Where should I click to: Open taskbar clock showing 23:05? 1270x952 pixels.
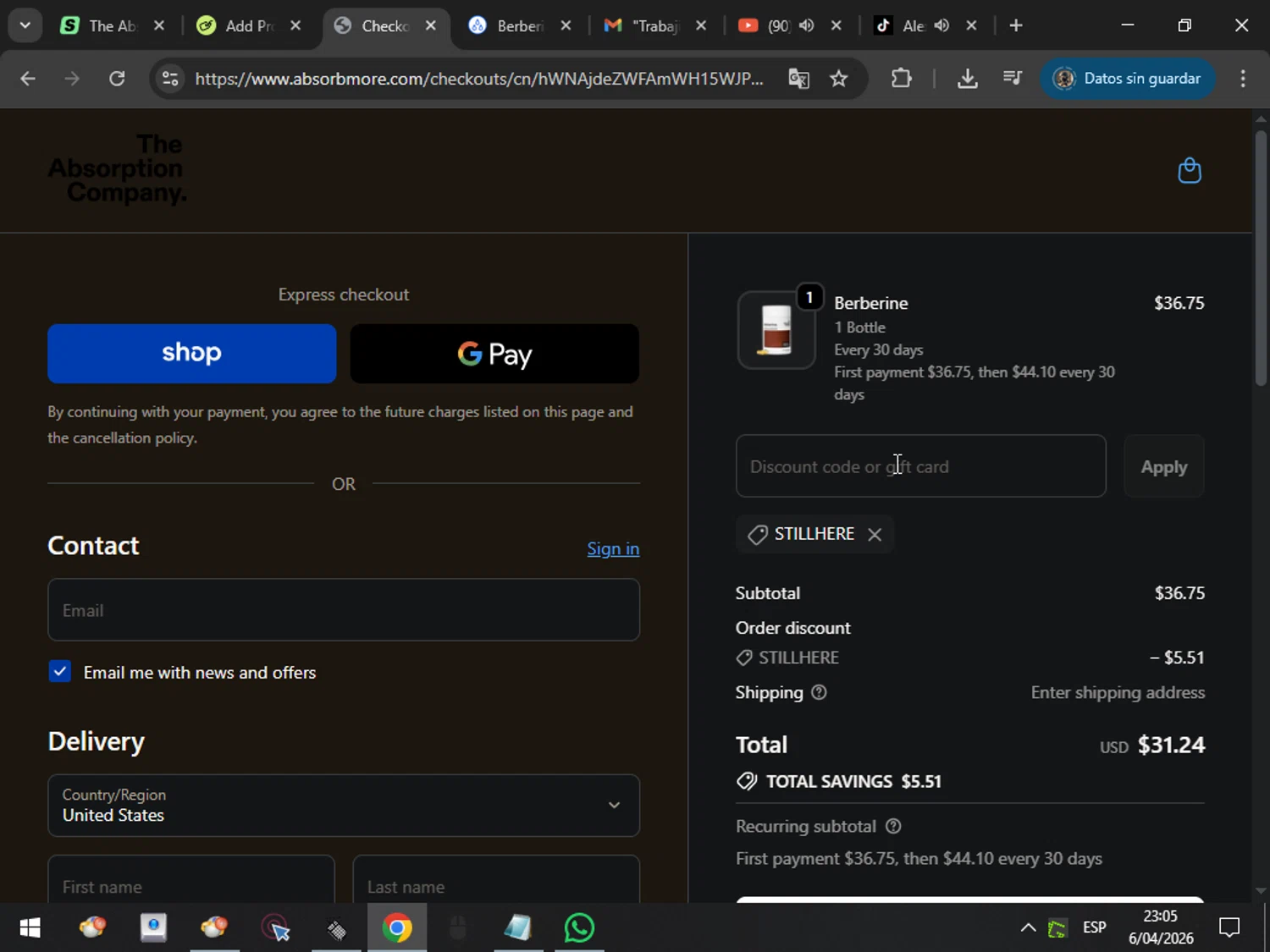1161,927
